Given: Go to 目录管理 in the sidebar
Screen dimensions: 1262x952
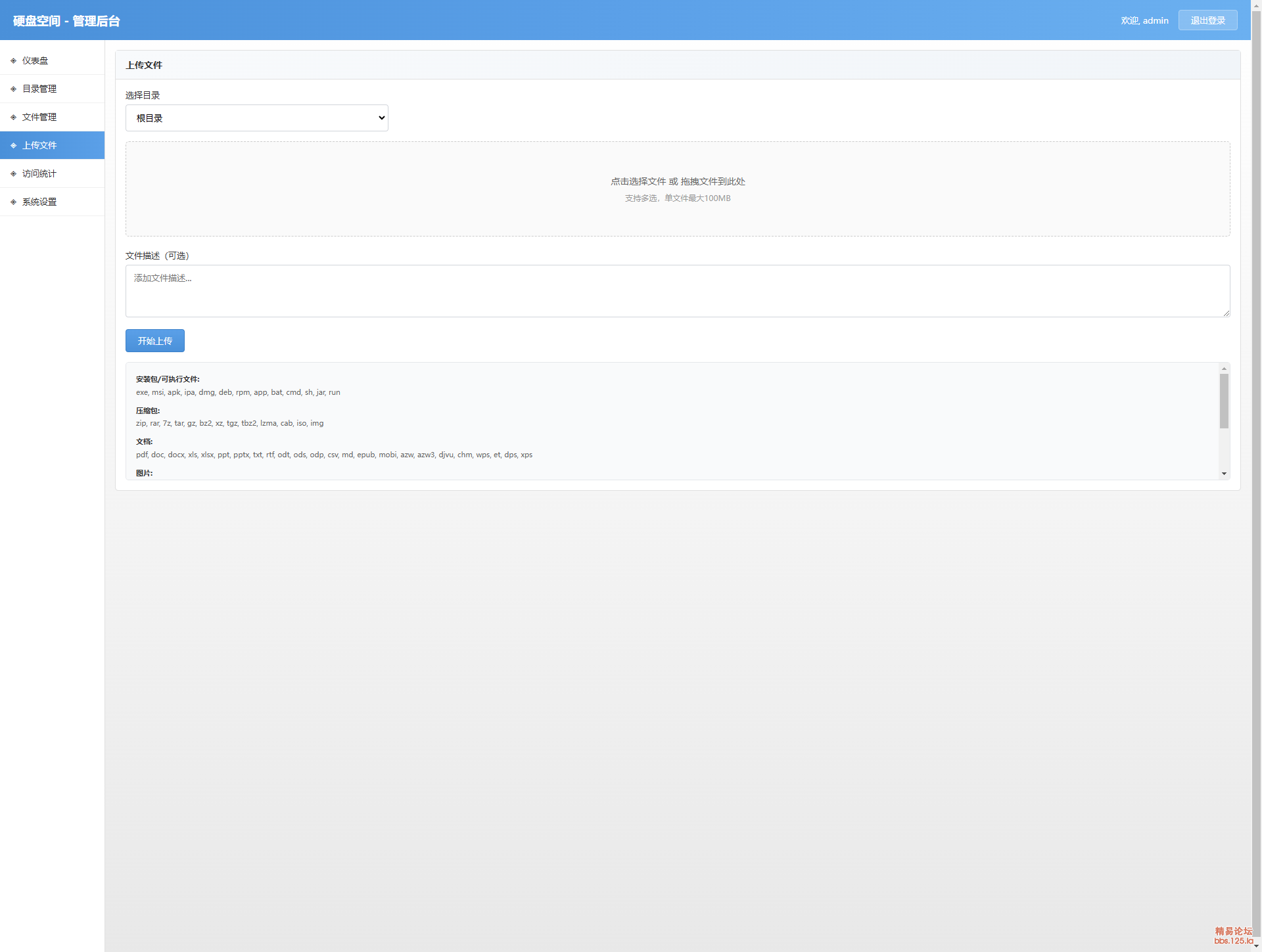Looking at the screenshot, I should click(39, 89).
